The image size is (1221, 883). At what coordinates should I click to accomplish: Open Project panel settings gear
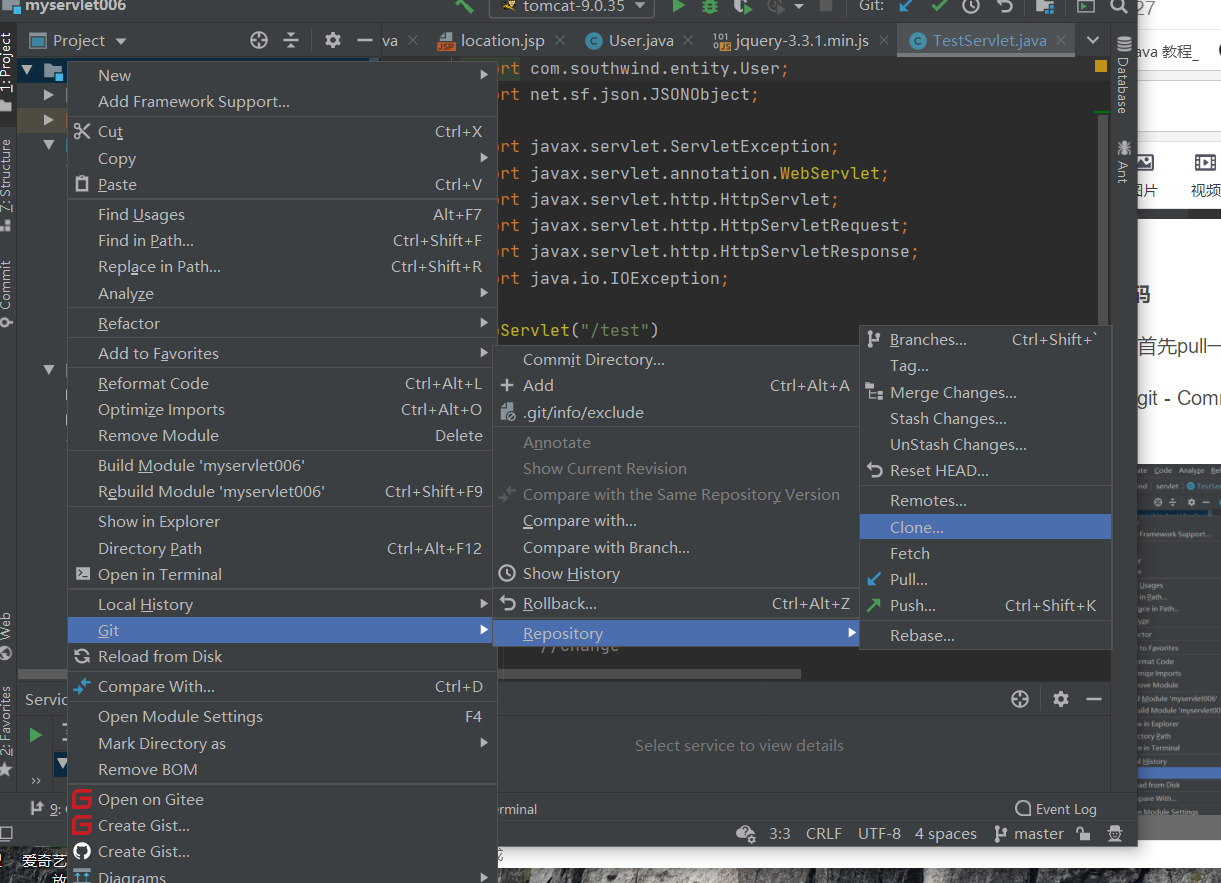[x=333, y=40]
